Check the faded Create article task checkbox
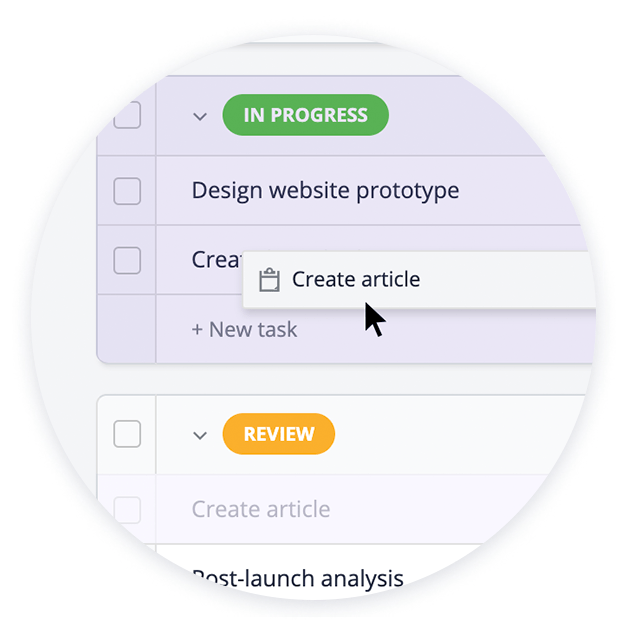The width and height of the screenshot is (627, 627). coord(127,509)
